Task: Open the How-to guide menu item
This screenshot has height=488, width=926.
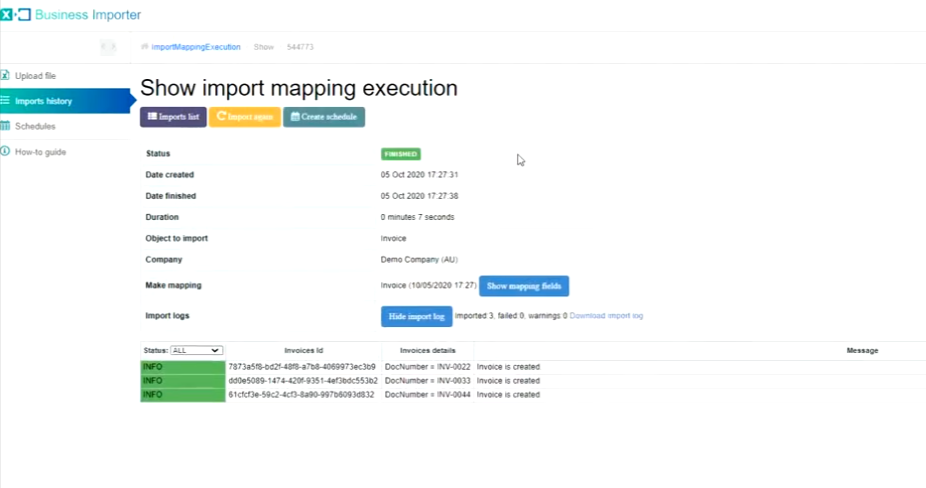Action: click(41, 152)
